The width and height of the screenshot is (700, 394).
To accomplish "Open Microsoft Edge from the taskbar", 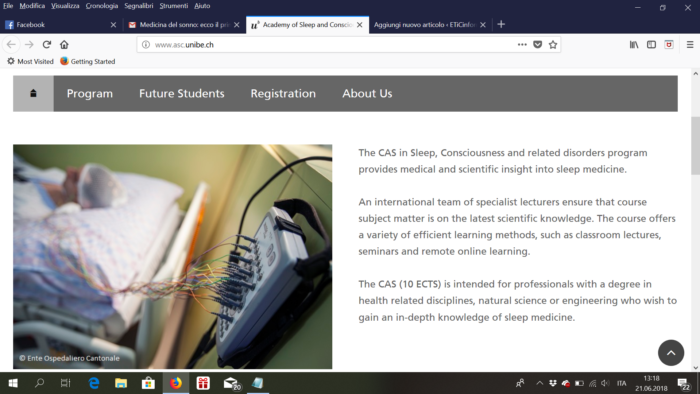I will pyautogui.click(x=94, y=383).
